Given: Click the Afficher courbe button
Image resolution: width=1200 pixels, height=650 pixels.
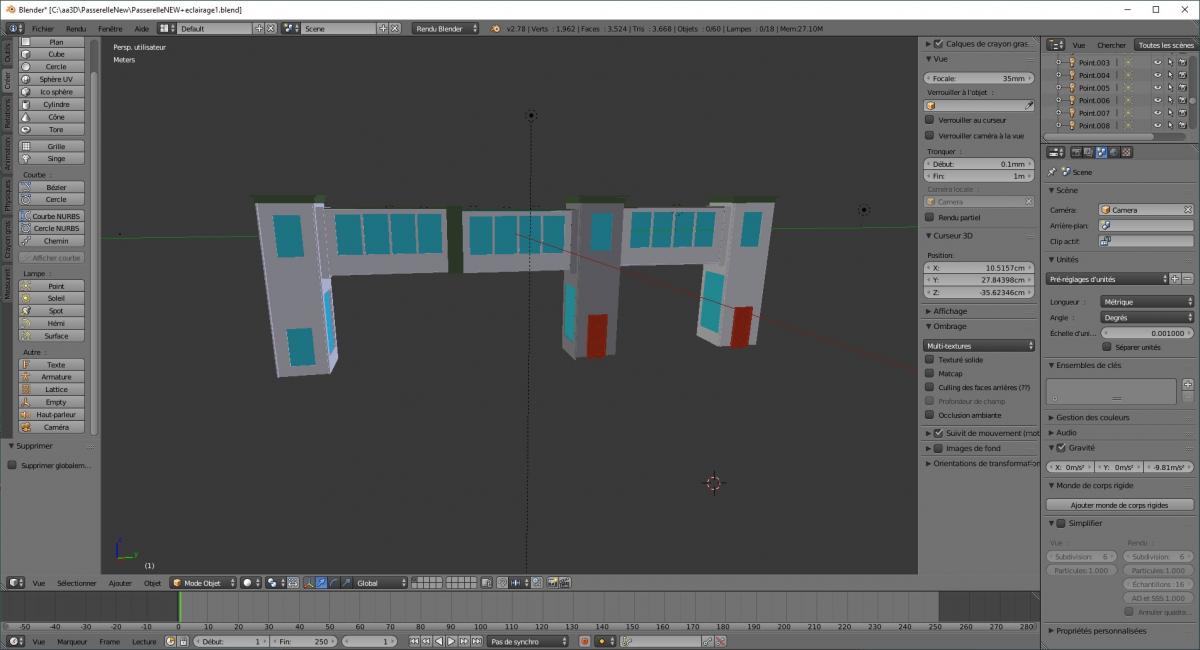Looking at the screenshot, I should (52, 258).
